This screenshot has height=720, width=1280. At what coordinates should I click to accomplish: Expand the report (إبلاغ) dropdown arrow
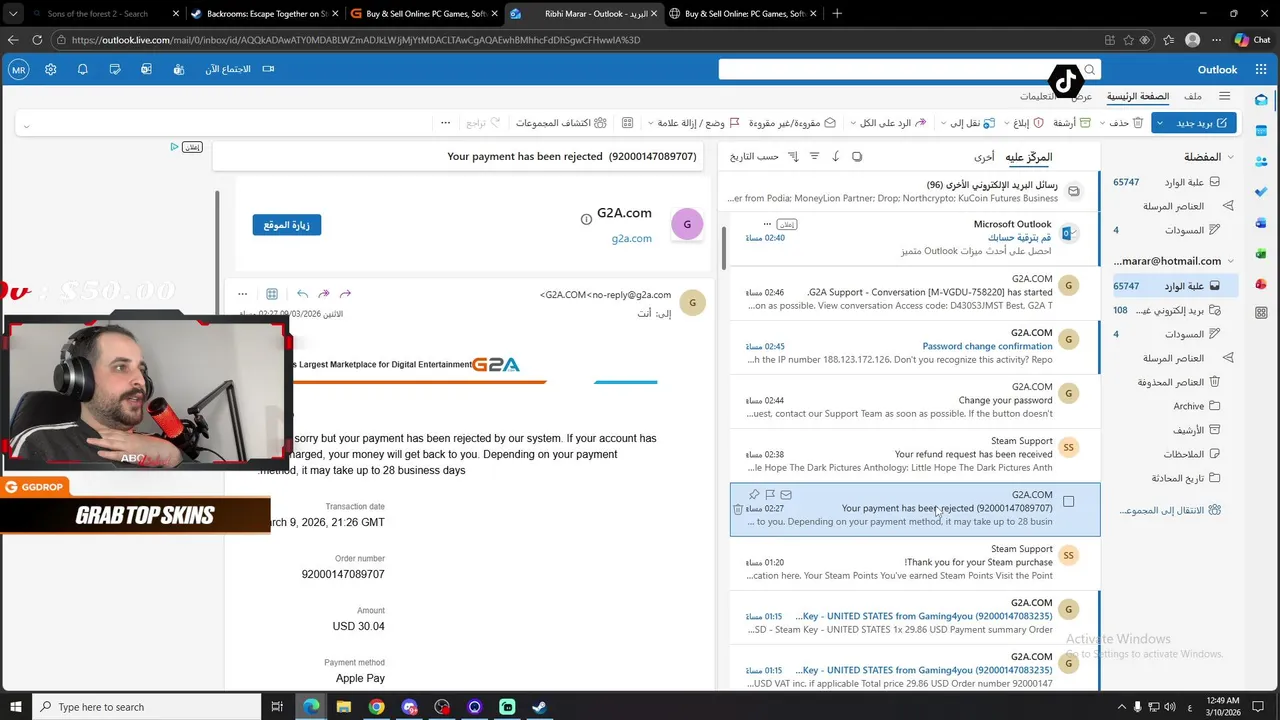coord(1007,123)
